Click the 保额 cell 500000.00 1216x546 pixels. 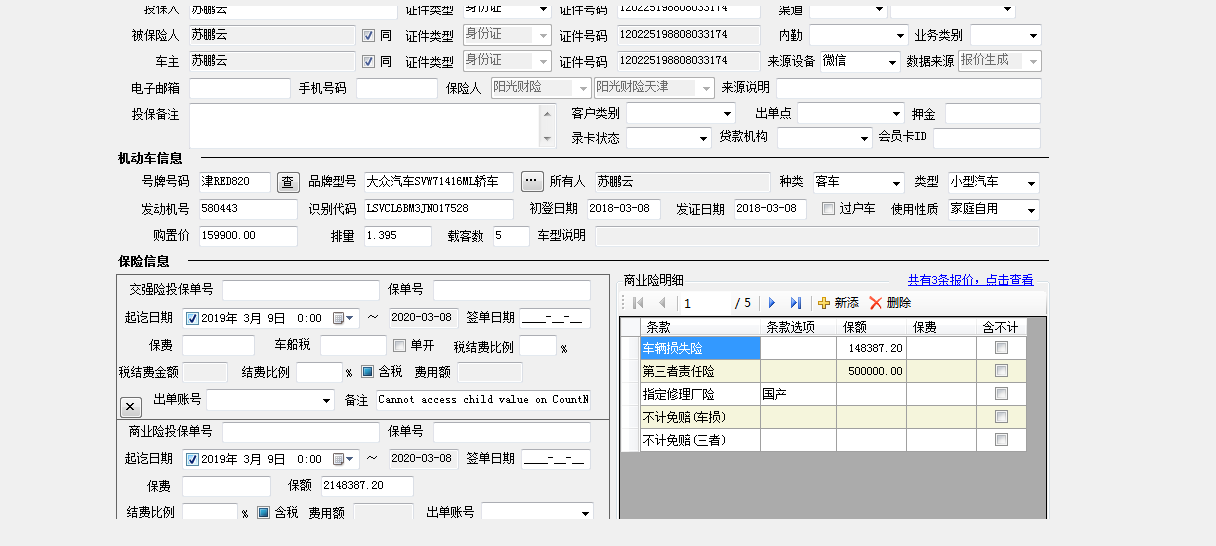pos(871,371)
